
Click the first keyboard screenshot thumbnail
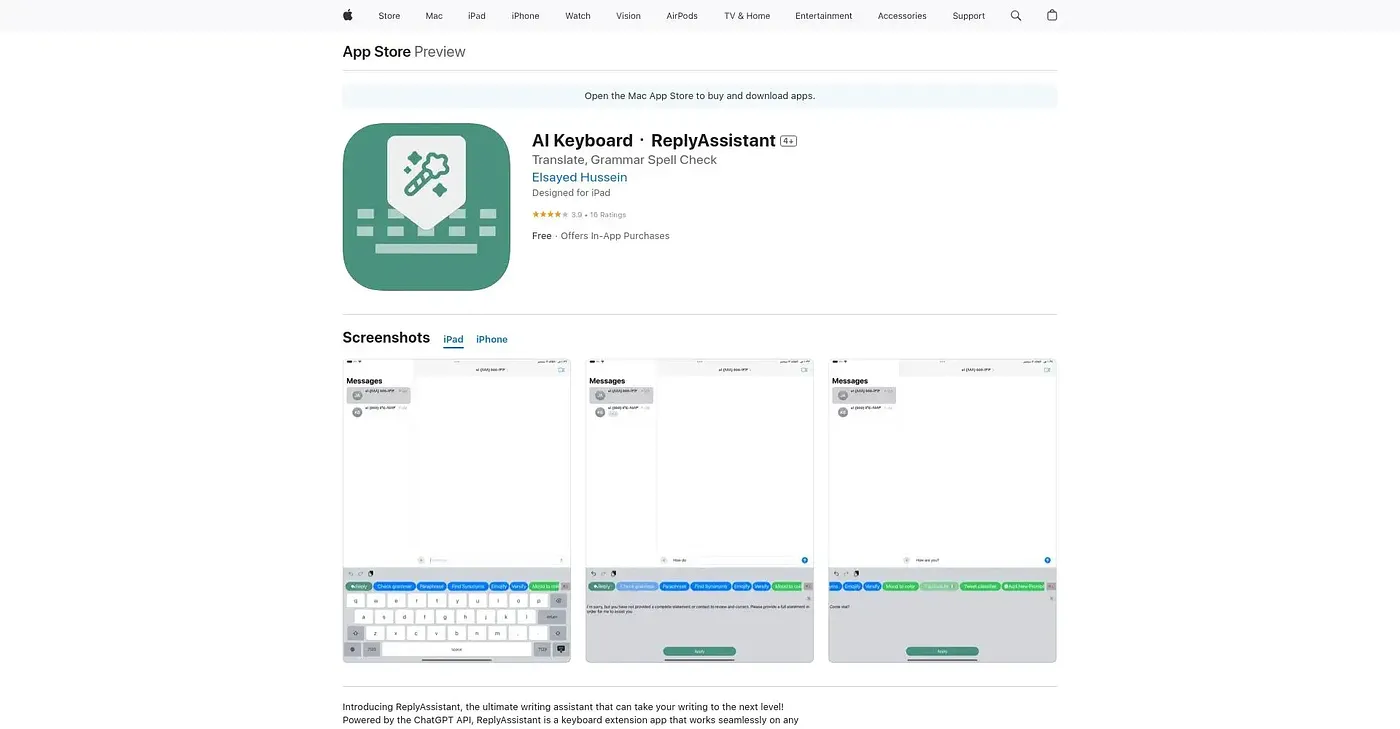pos(457,511)
